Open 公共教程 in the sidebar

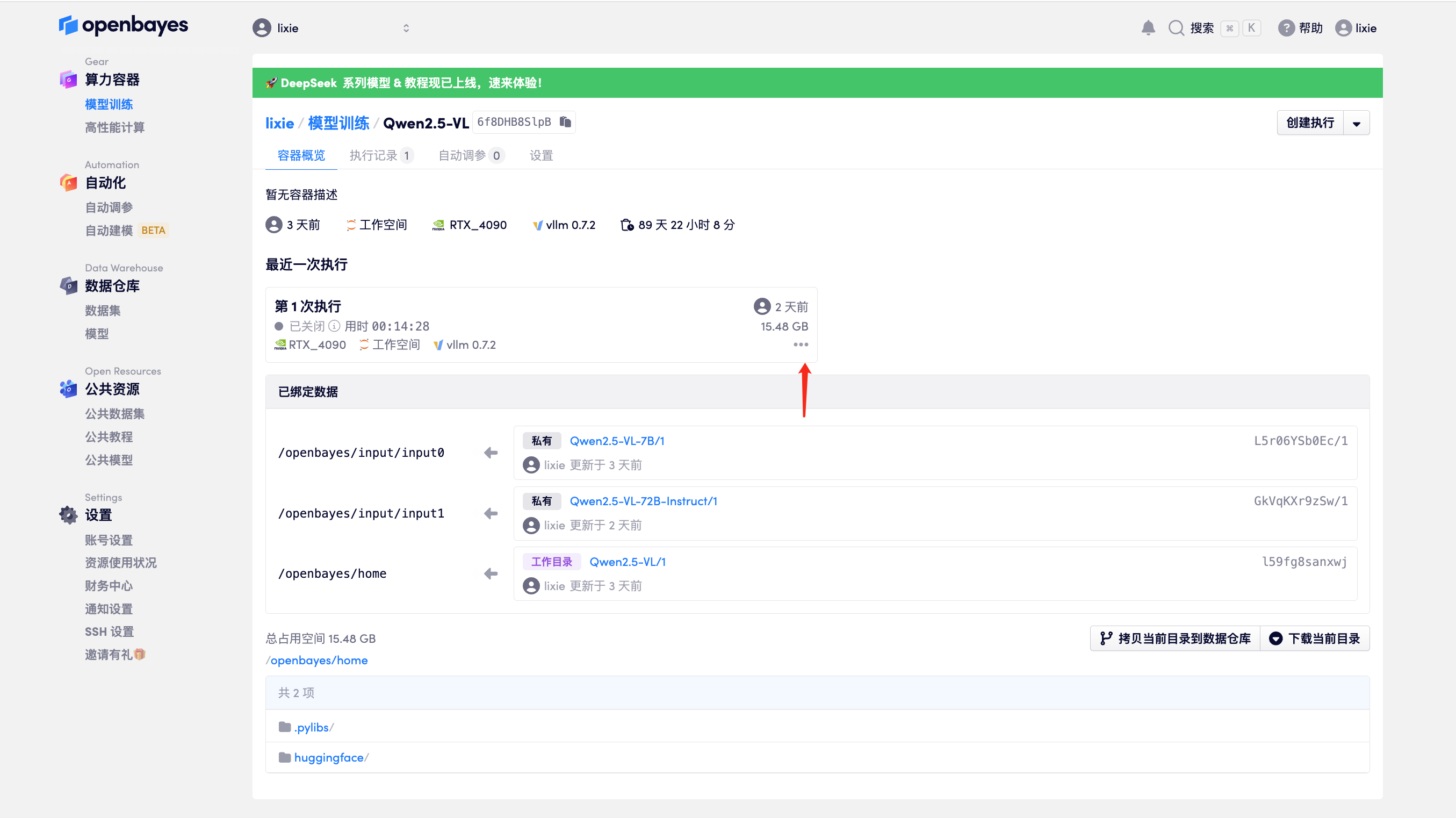coord(109,437)
